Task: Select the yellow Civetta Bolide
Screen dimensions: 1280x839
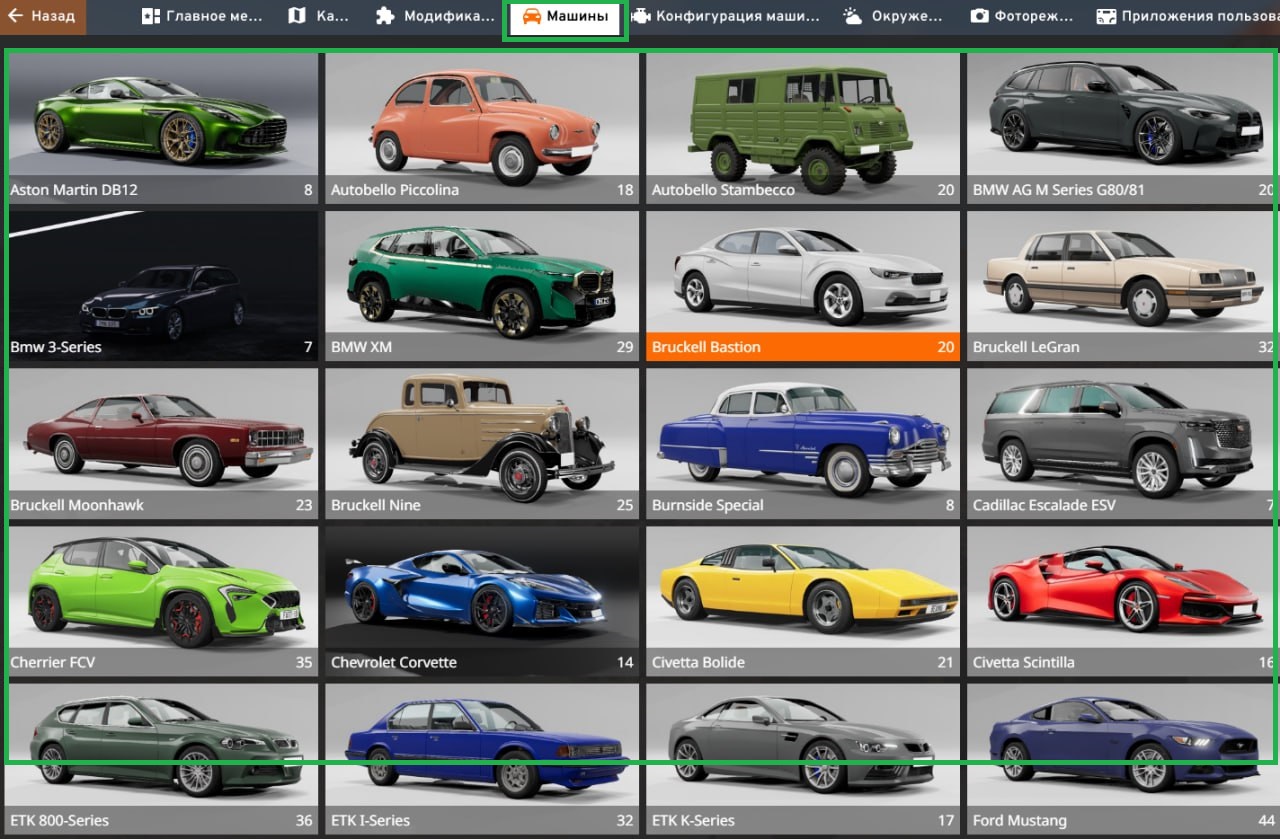Action: tap(803, 601)
